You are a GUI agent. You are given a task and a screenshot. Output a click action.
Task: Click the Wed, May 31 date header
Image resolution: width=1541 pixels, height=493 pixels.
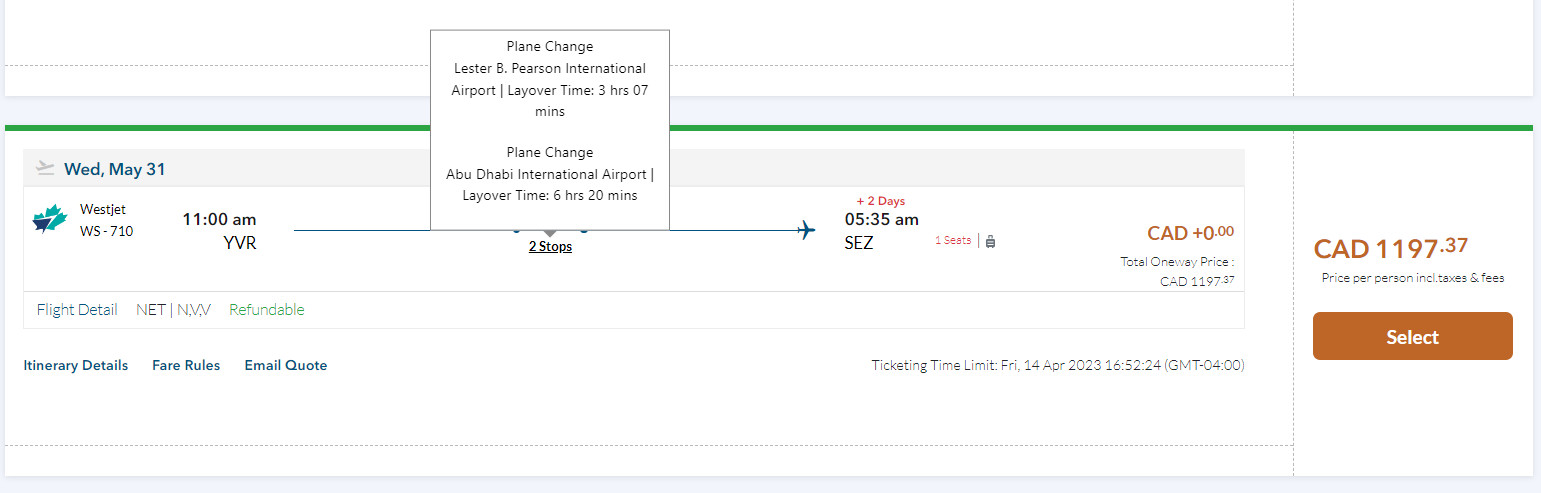(x=115, y=169)
